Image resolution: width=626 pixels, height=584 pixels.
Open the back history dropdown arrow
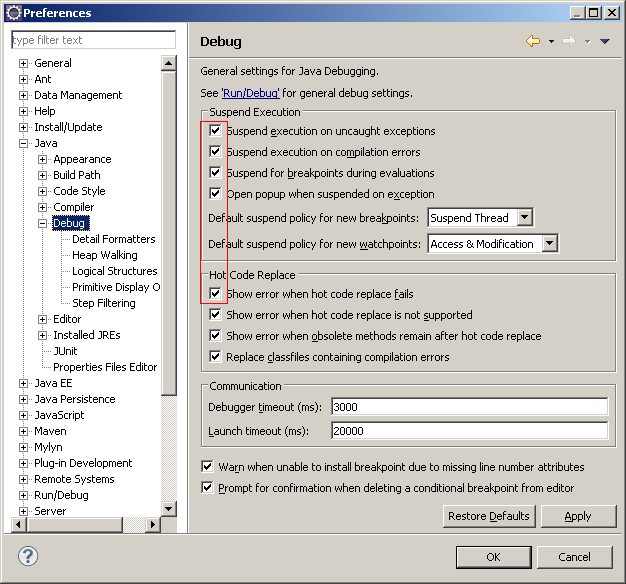(x=551, y=41)
